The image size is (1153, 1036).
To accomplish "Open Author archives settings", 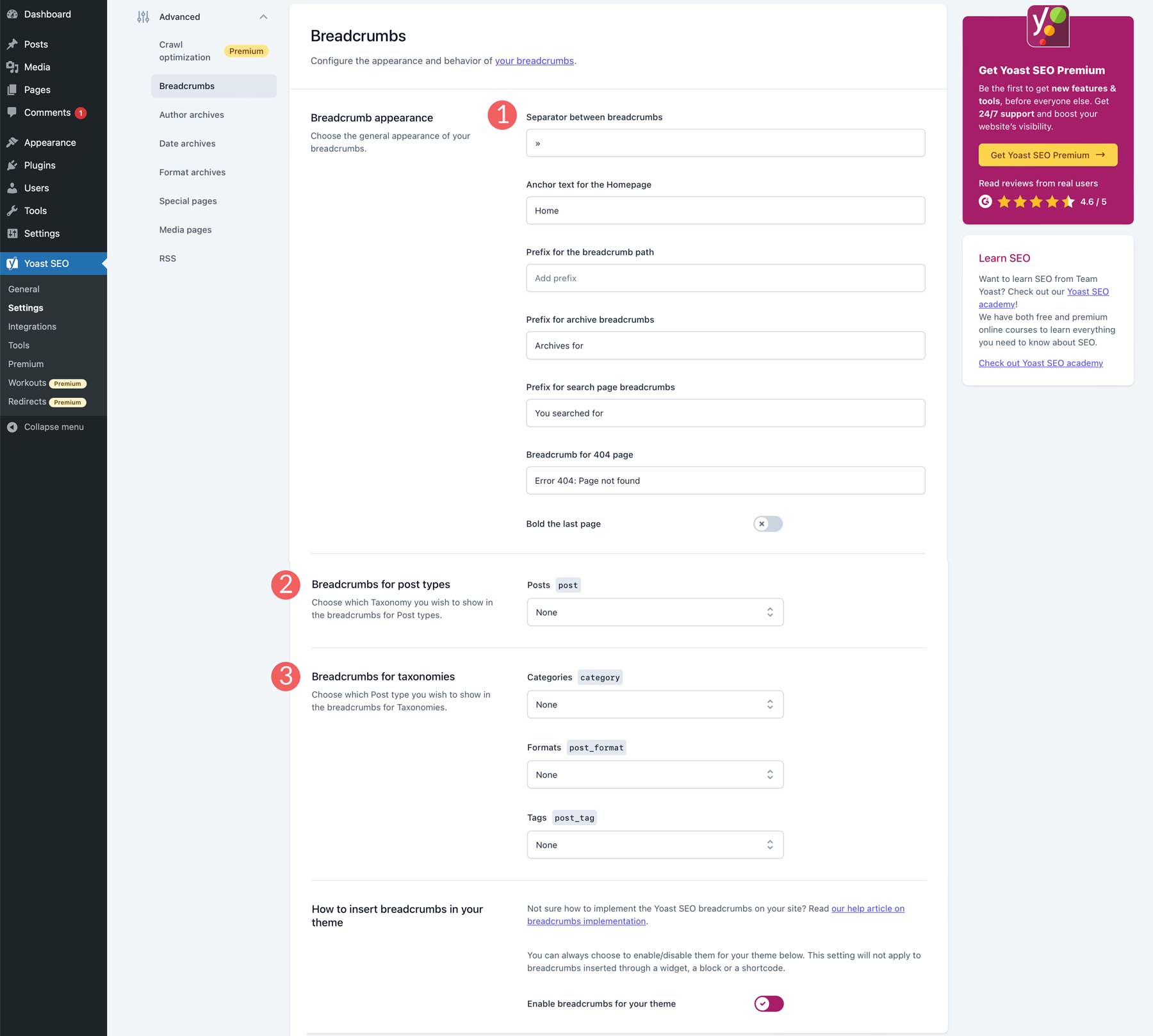I will 192,115.
